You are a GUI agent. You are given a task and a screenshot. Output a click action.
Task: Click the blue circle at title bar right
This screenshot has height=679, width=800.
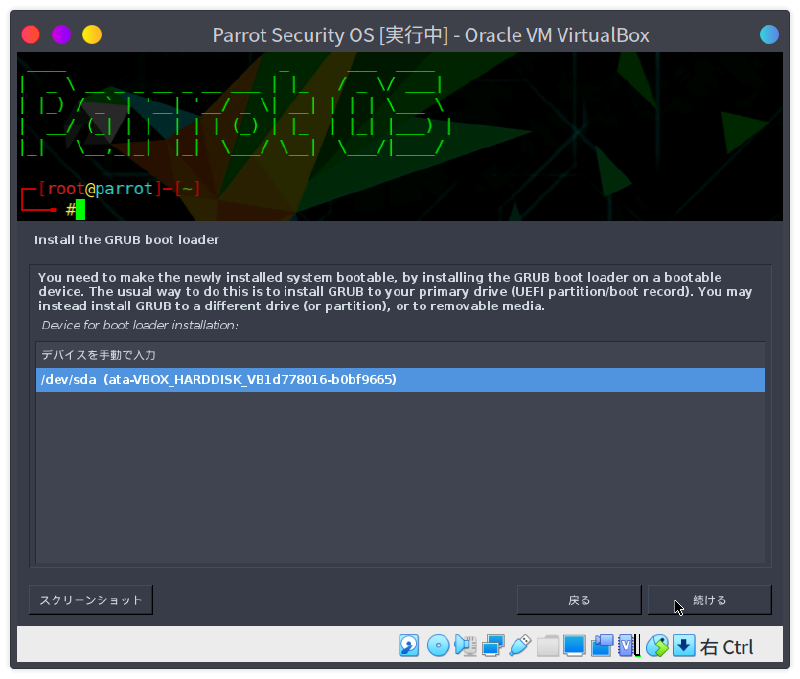[769, 35]
